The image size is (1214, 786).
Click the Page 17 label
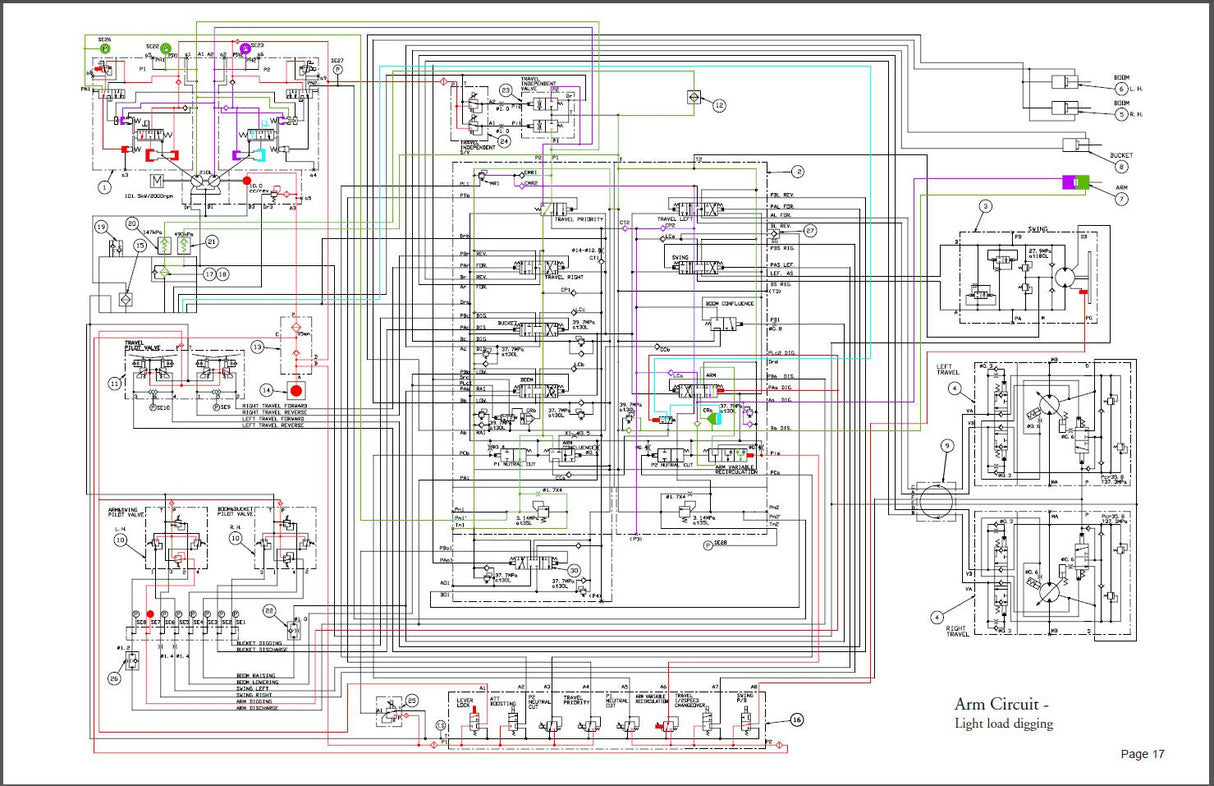pyautogui.click(x=1142, y=754)
